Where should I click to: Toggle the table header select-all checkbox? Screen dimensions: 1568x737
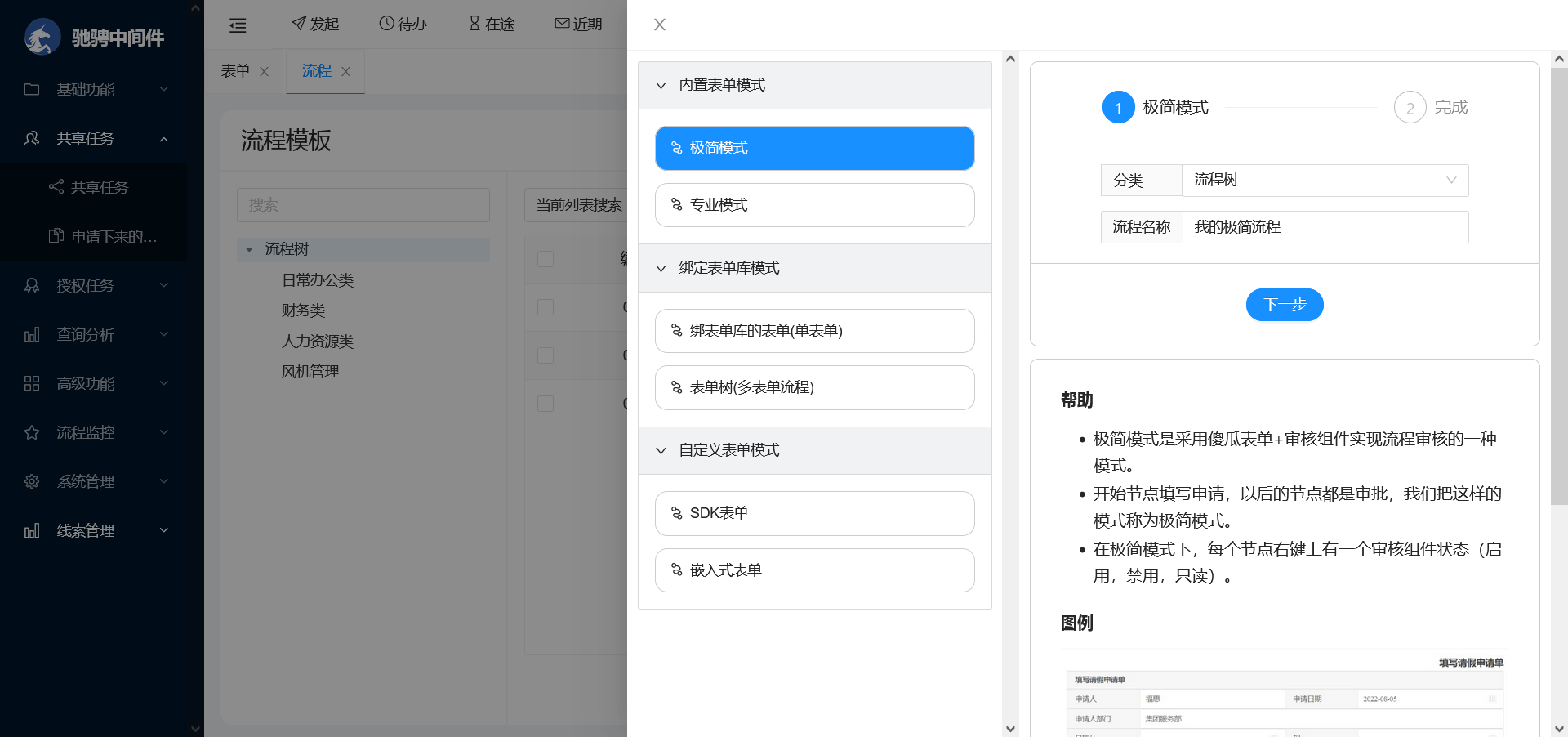[x=546, y=259]
